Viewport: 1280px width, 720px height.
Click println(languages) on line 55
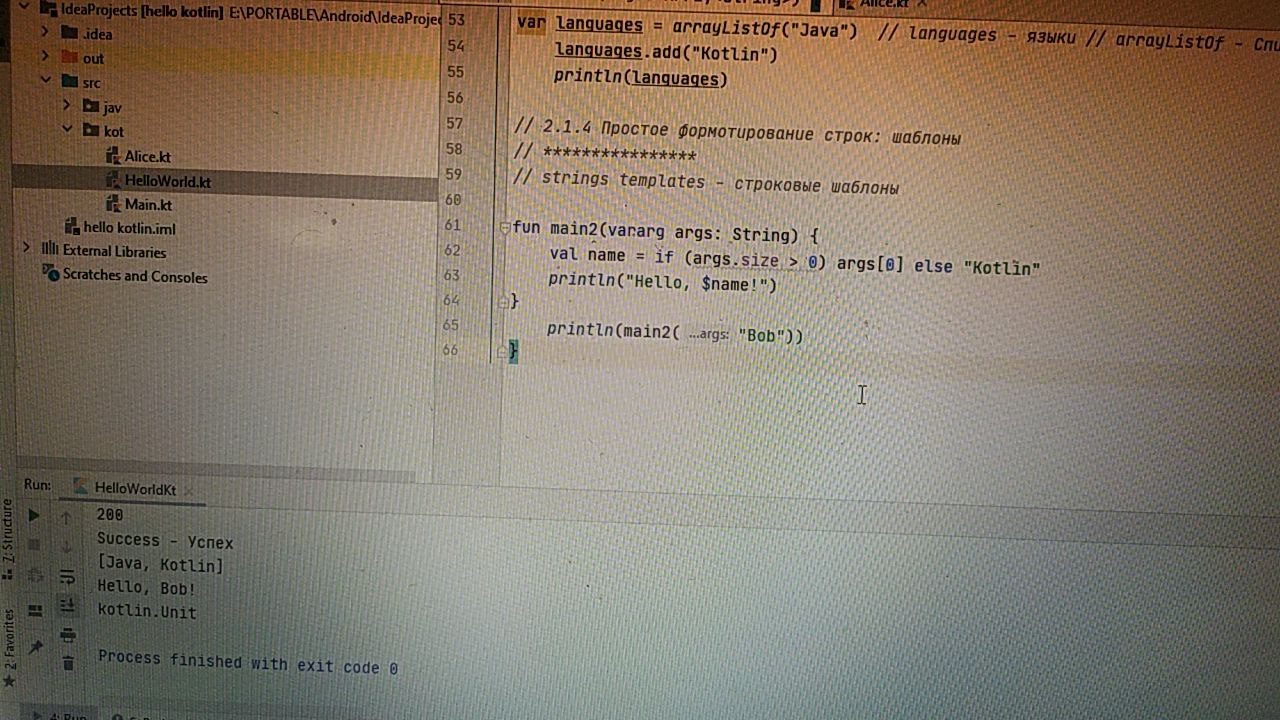pyautogui.click(x=641, y=78)
